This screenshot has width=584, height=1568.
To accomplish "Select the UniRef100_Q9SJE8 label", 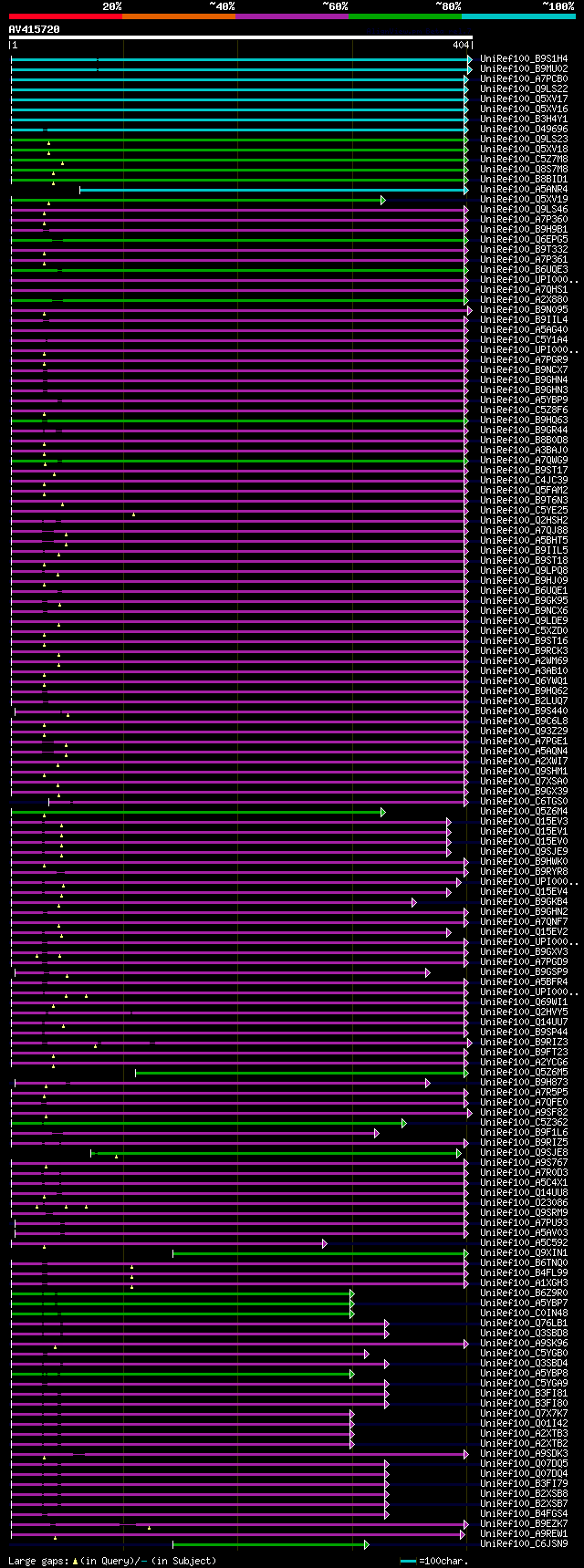I will click(524, 1152).
